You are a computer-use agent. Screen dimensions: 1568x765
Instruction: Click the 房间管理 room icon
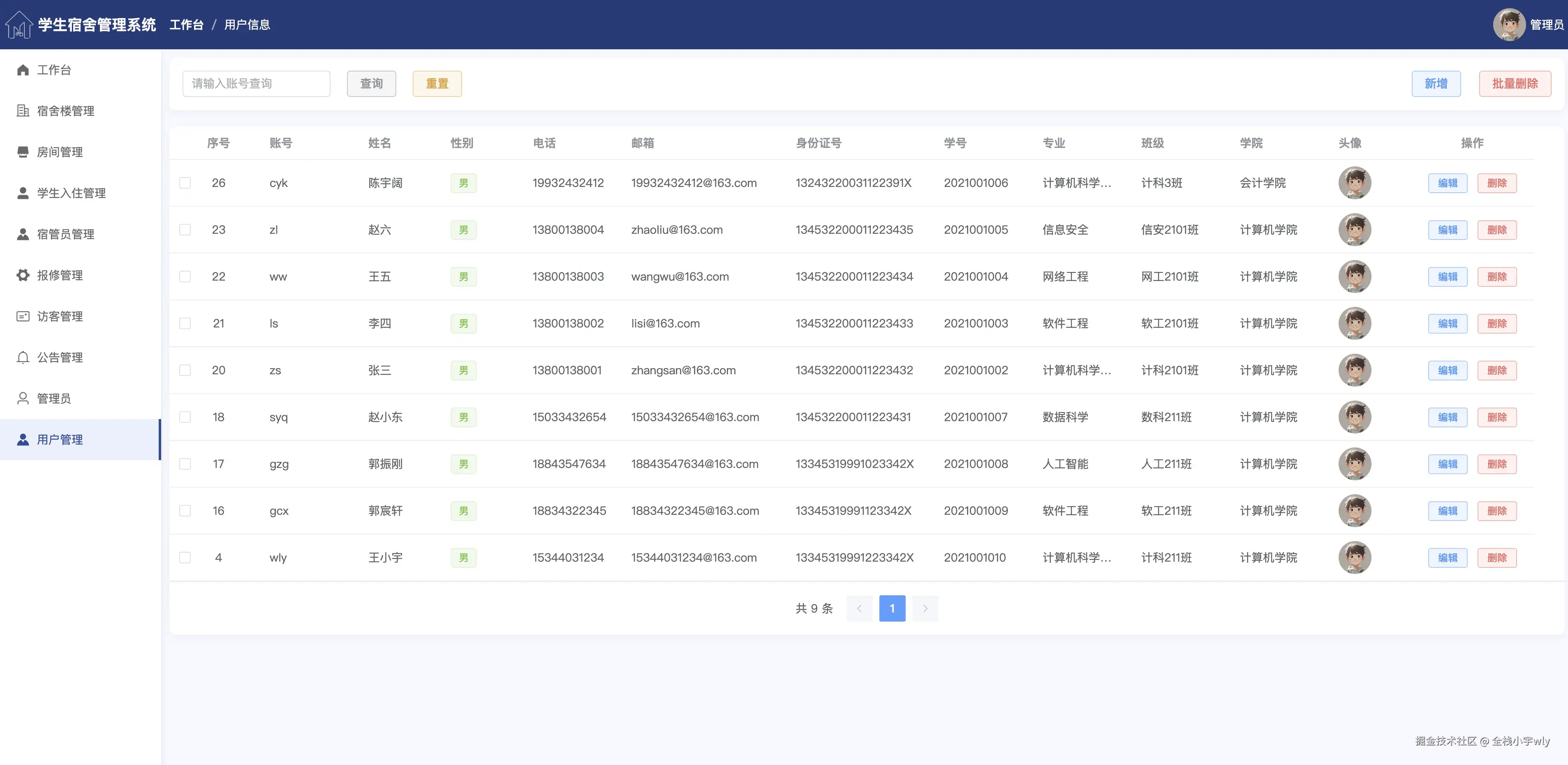click(23, 152)
